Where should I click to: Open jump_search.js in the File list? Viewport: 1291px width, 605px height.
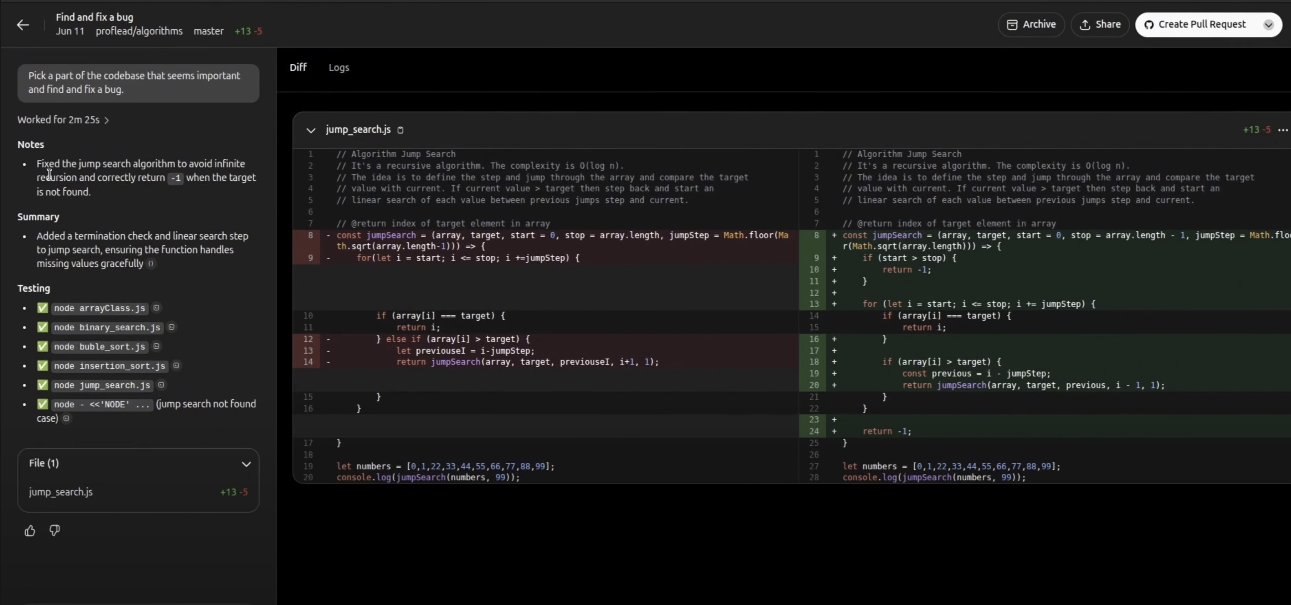[138, 492]
